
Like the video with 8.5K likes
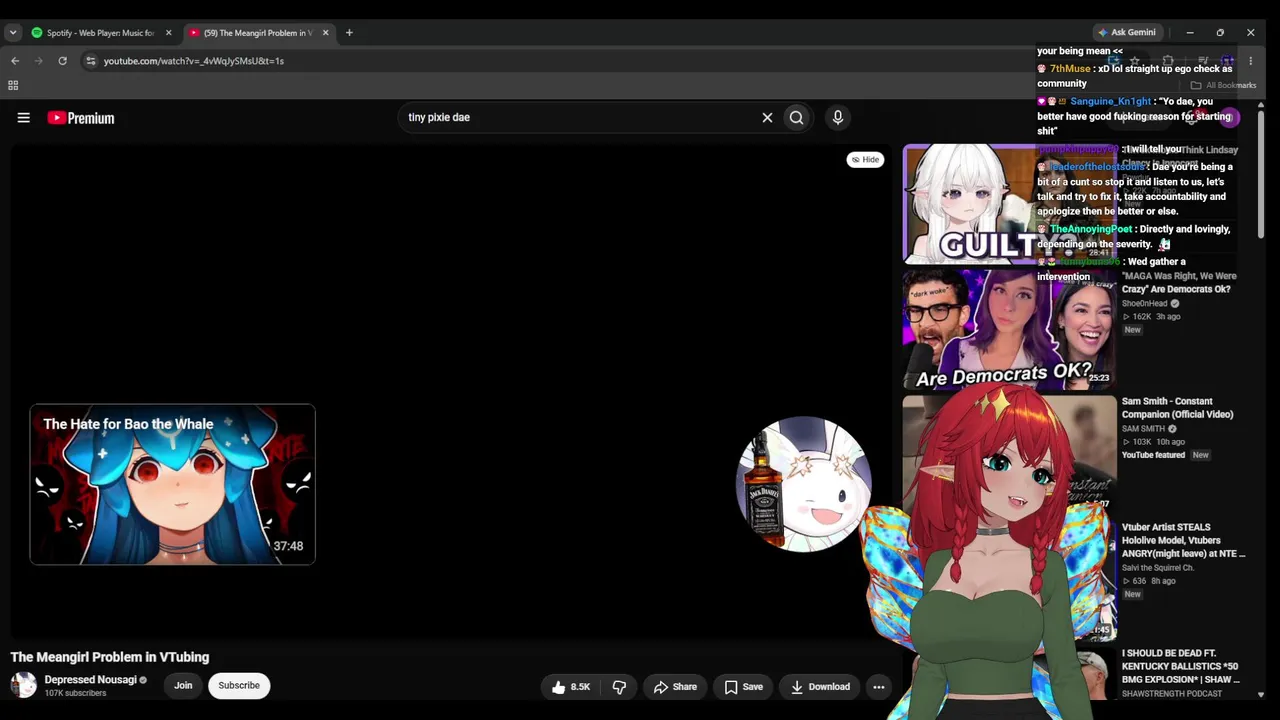tap(570, 687)
